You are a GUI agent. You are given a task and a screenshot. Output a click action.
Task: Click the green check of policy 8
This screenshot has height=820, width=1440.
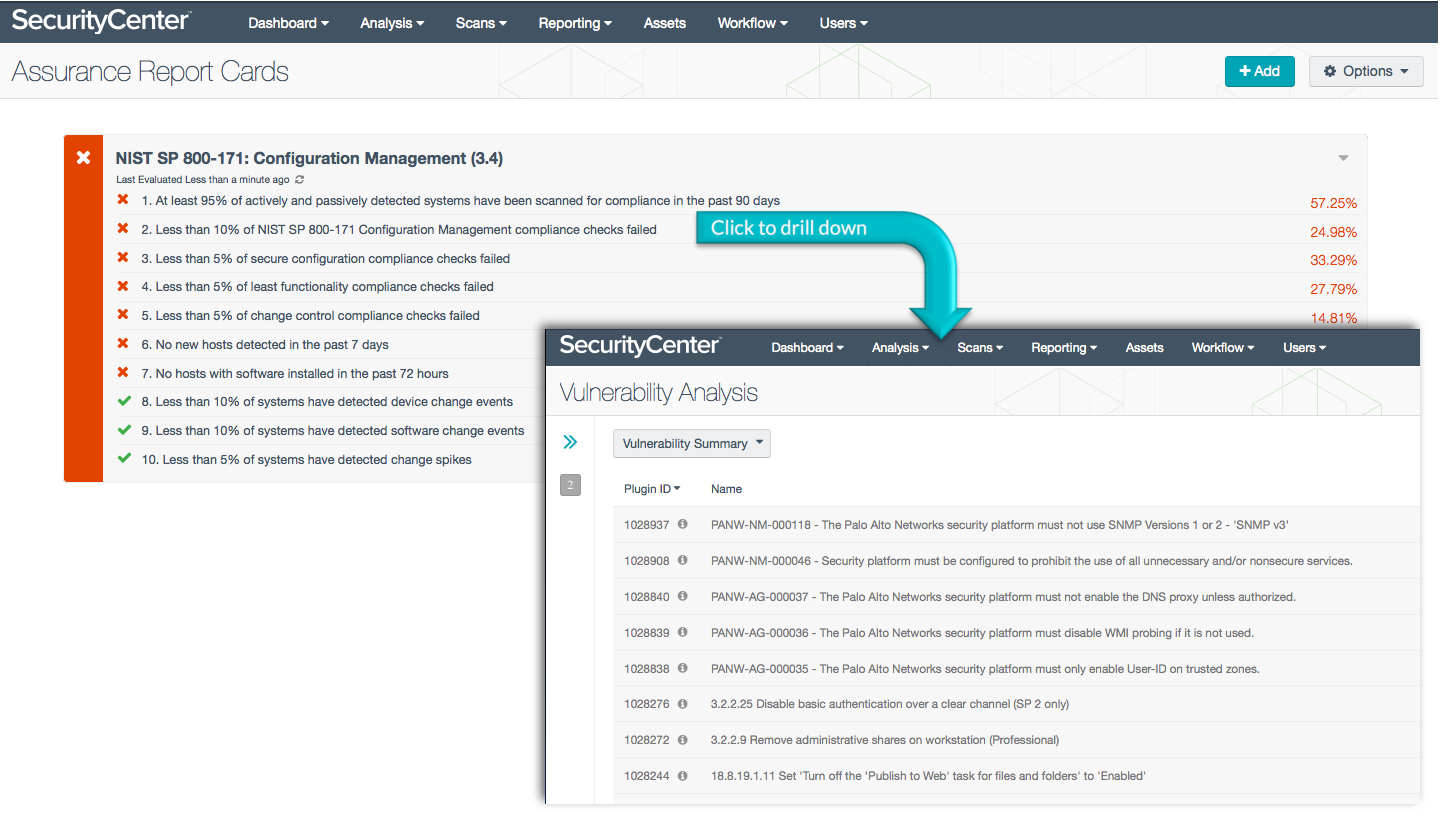(x=124, y=401)
